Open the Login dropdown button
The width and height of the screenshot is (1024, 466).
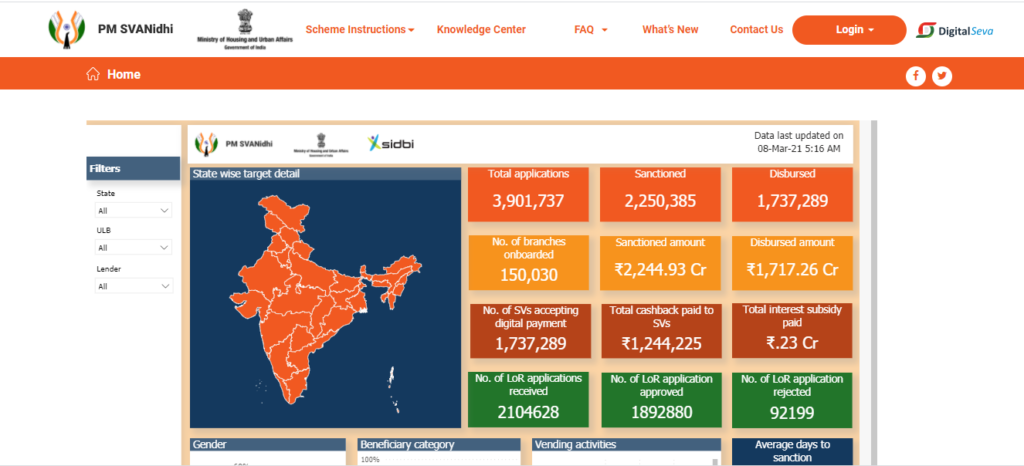(x=849, y=30)
